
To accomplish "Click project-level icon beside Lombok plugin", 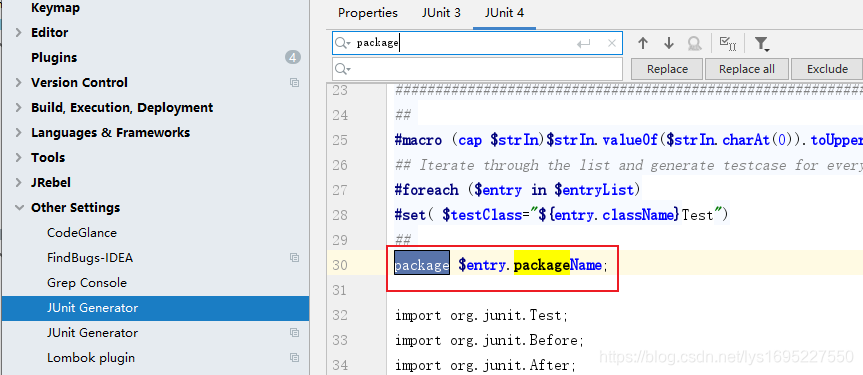I will (x=294, y=358).
